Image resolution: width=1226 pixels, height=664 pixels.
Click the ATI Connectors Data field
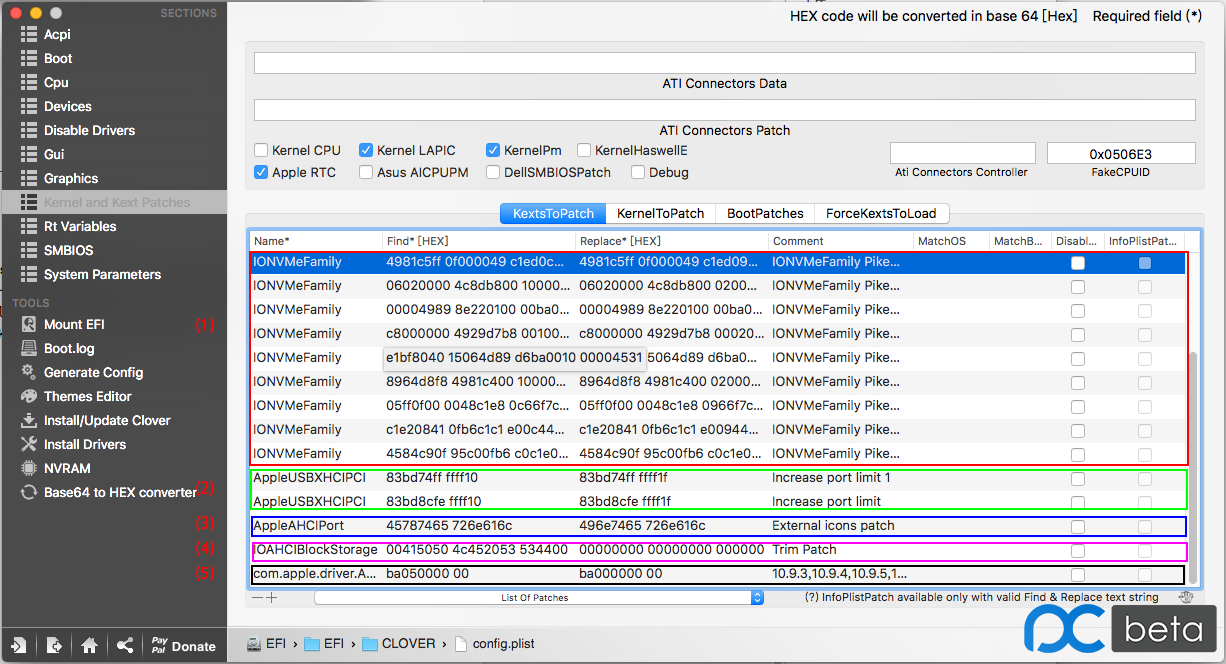pos(725,63)
